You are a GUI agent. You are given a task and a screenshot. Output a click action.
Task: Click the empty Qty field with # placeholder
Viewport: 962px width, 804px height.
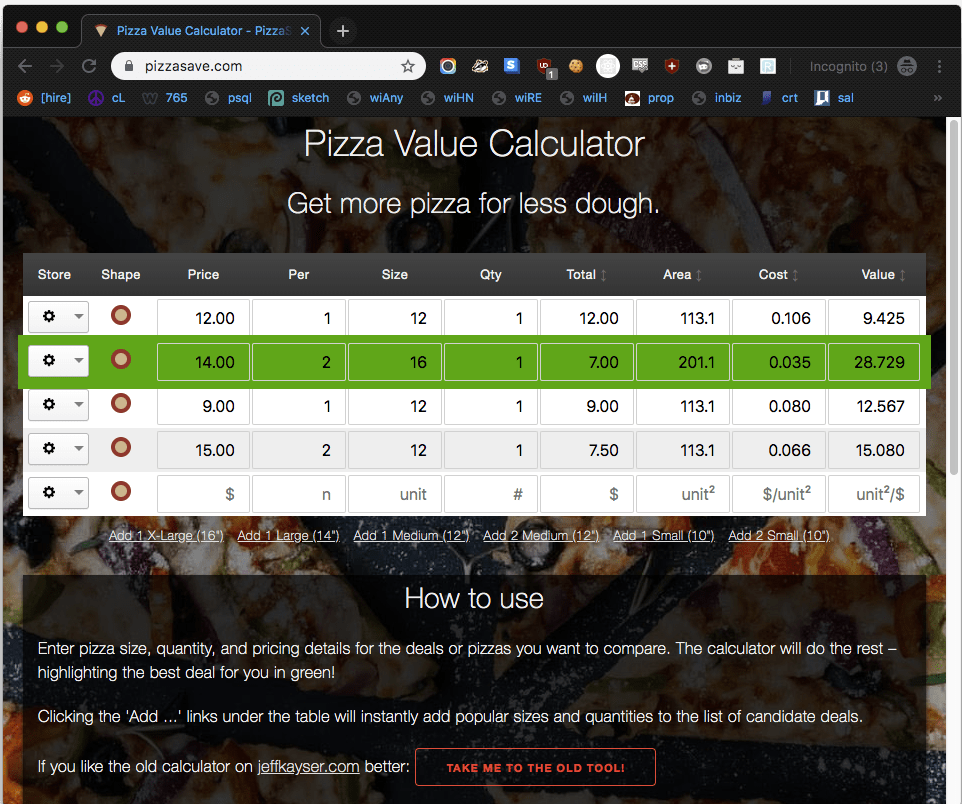point(491,494)
